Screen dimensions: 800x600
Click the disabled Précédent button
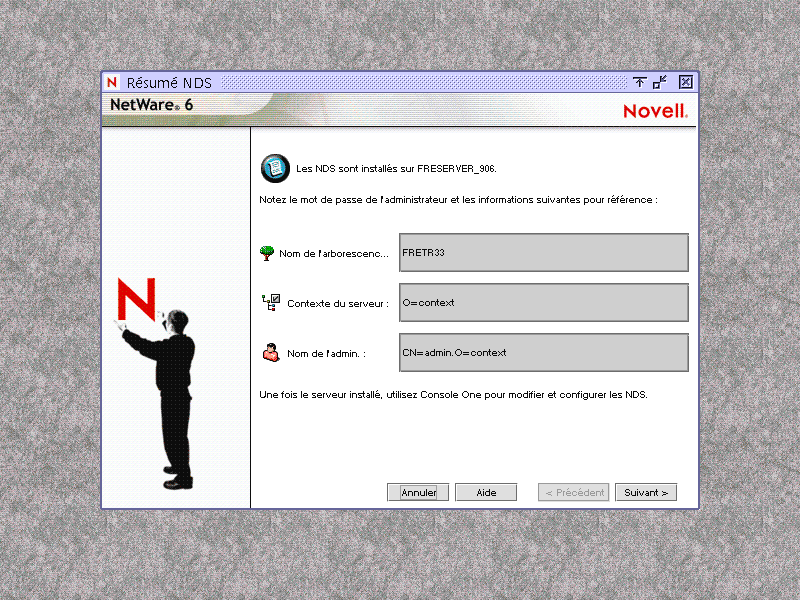pyautogui.click(x=573, y=492)
